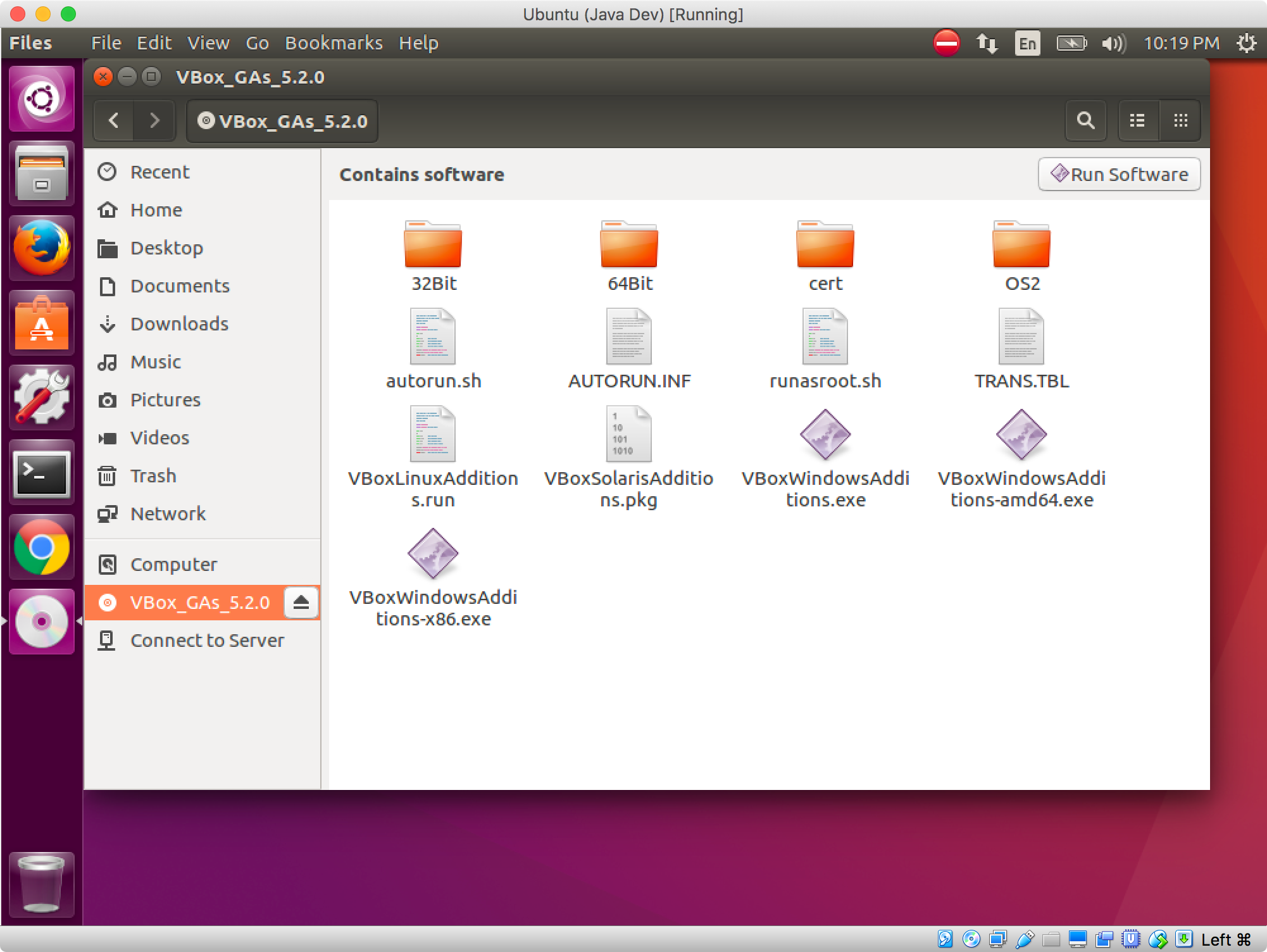Screen dimensions: 1267x952
Task: Open Recent in the sidebar
Action: (x=202, y=172)
